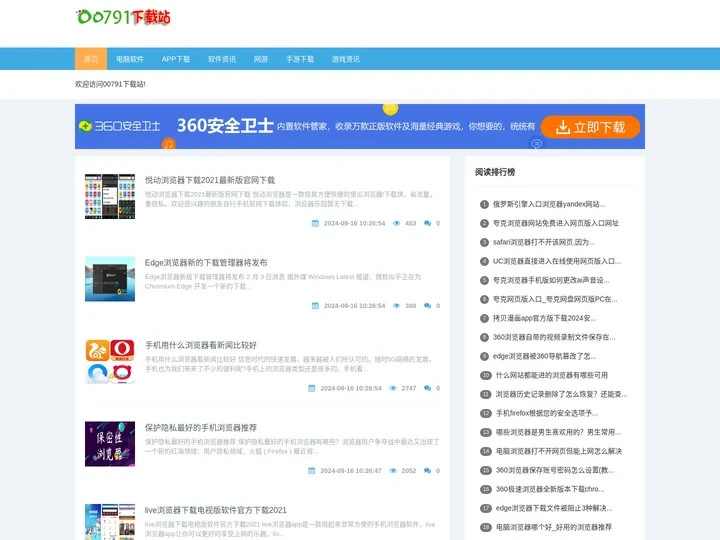720x540 pixels.
Task: Open ranked item edge浏览器被360导航篡改了怎
Action: (x=545, y=356)
